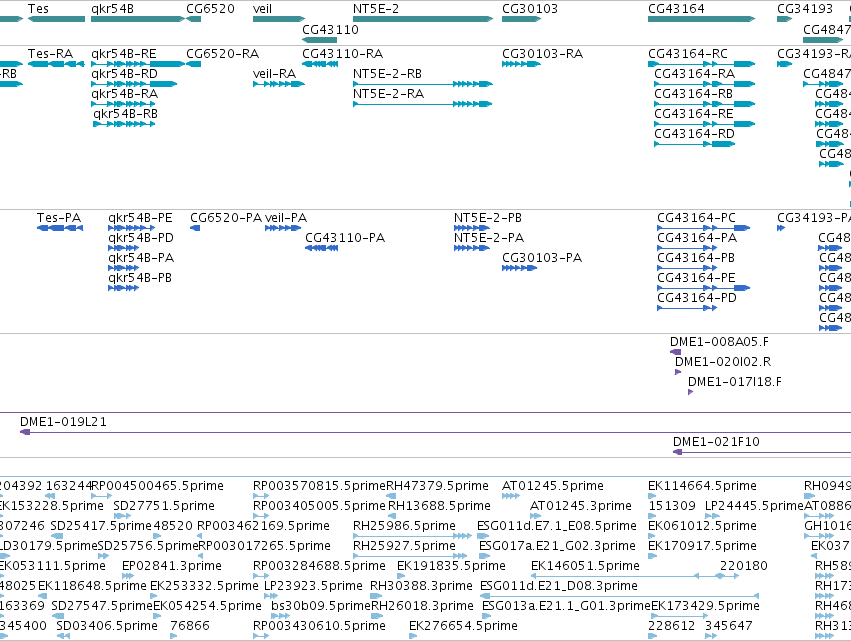Select EST ESG011d.E7.1_E08.5prime
The width and height of the screenshot is (851, 641).
click(483, 536)
